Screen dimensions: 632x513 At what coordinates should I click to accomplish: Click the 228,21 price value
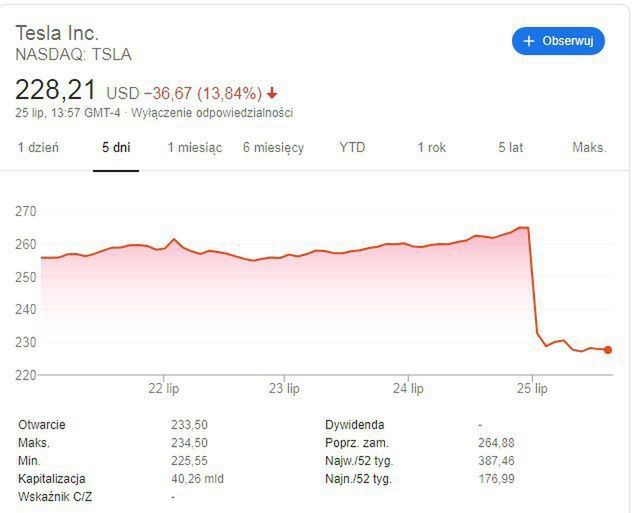click(x=56, y=91)
